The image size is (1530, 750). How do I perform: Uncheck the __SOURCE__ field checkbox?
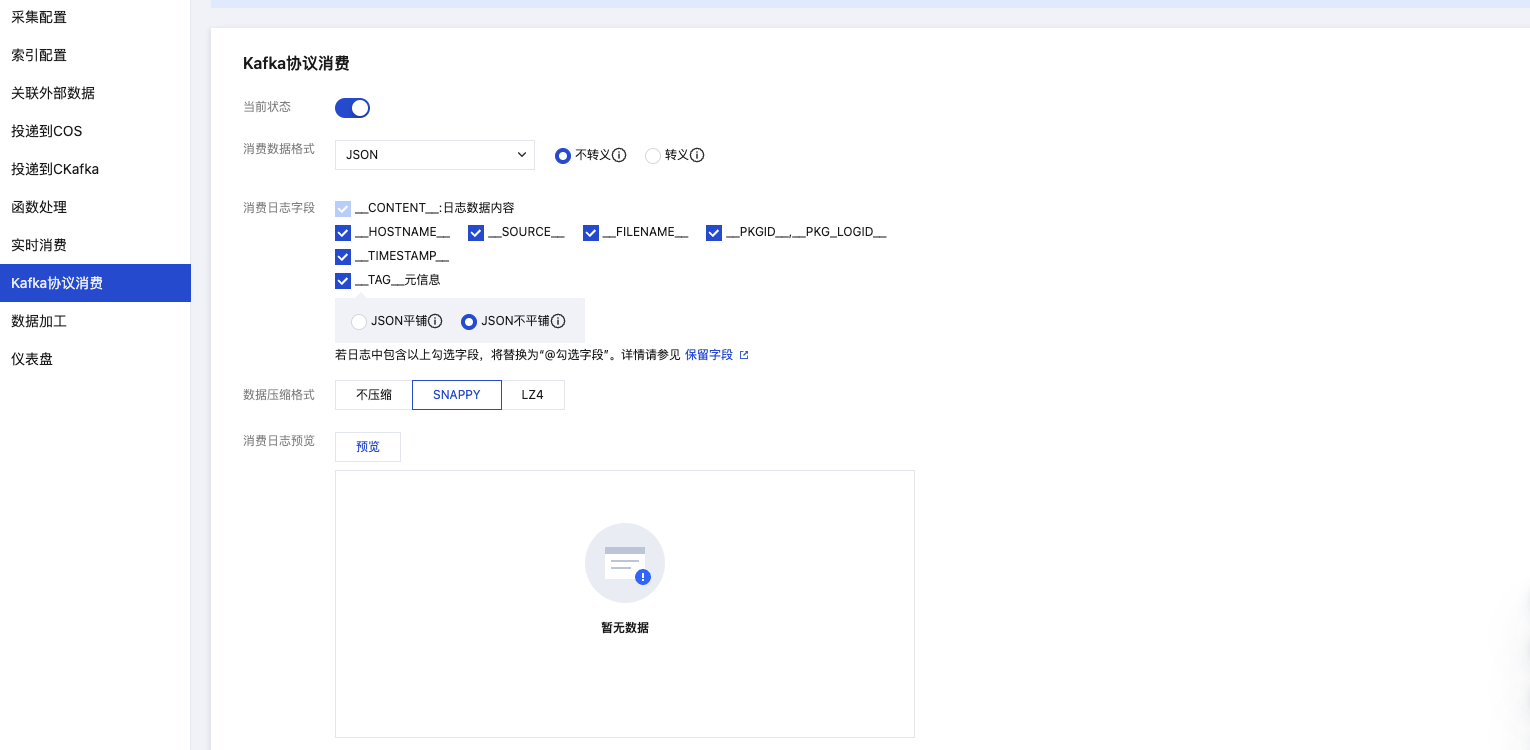(x=476, y=233)
